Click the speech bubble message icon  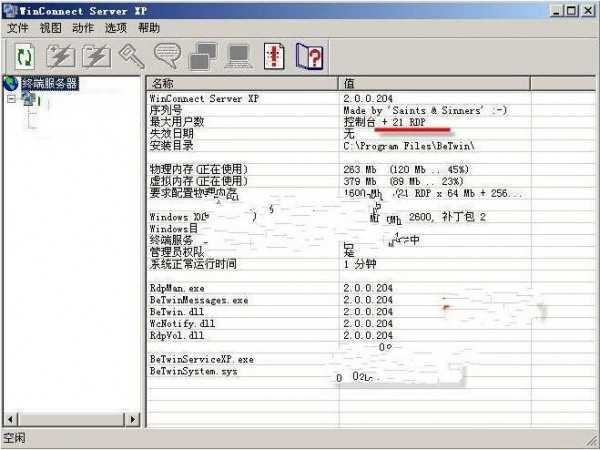[167, 56]
